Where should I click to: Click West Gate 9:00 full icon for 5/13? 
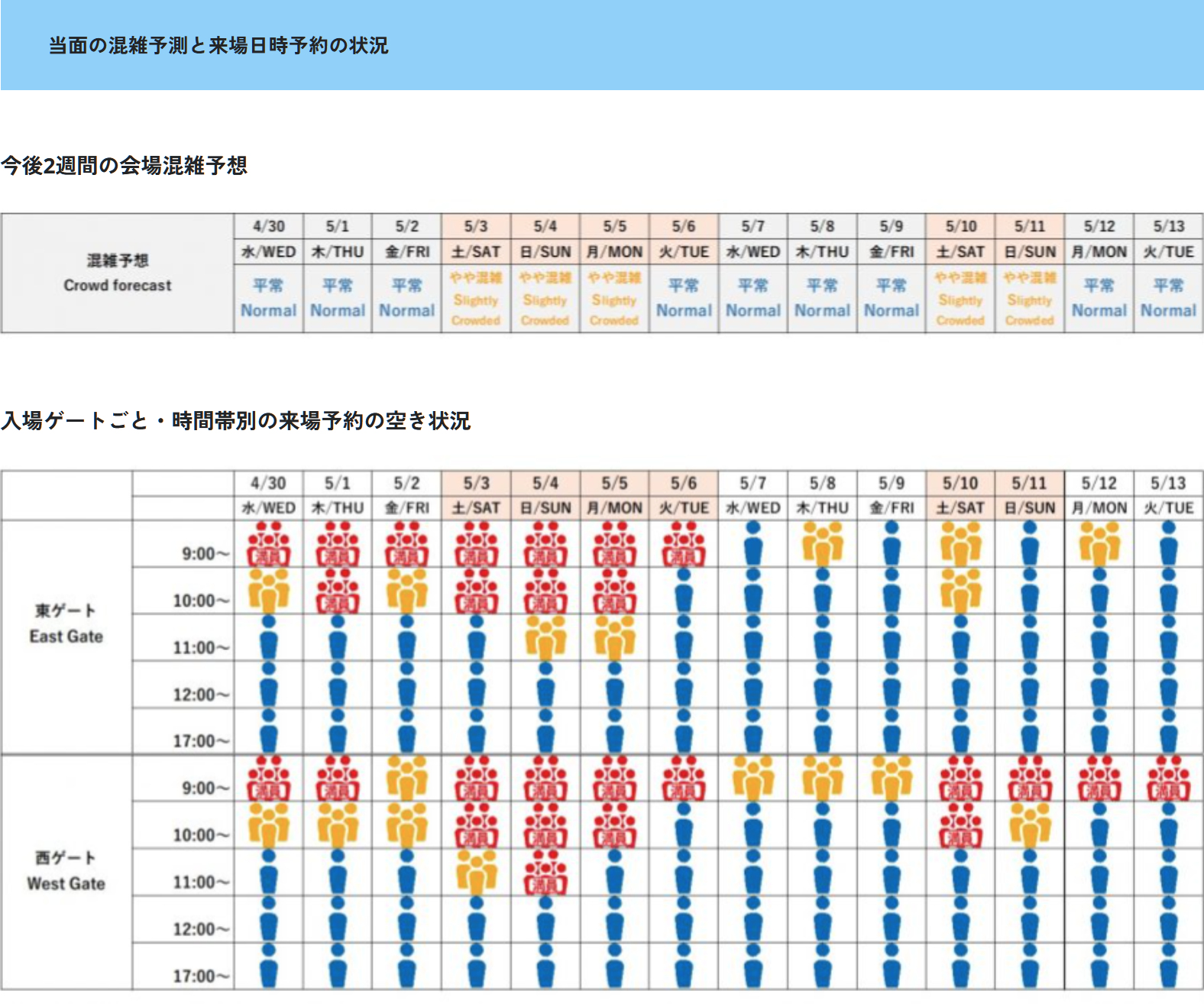[1169, 779]
